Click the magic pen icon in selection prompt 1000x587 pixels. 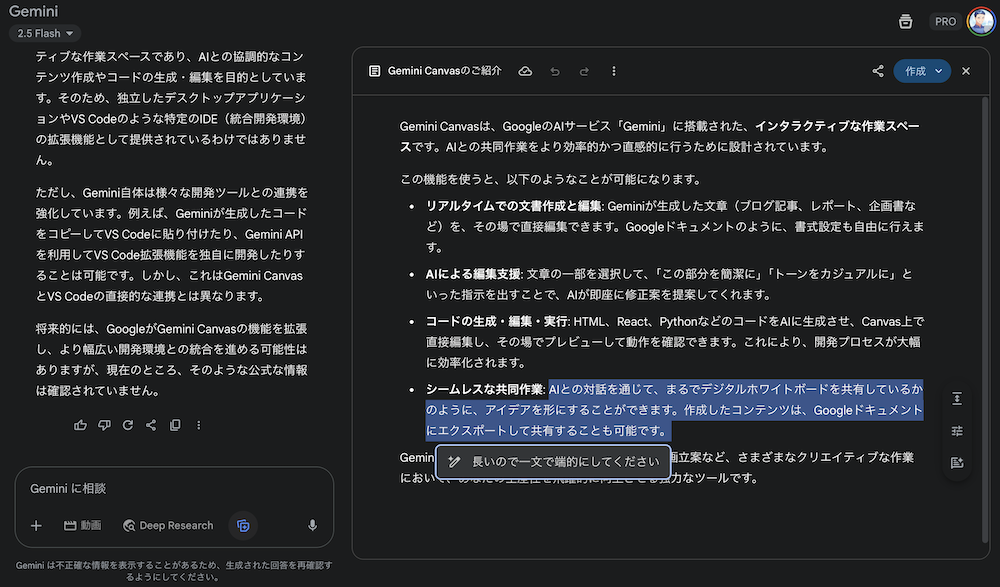pyautogui.click(x=454, y=462)
